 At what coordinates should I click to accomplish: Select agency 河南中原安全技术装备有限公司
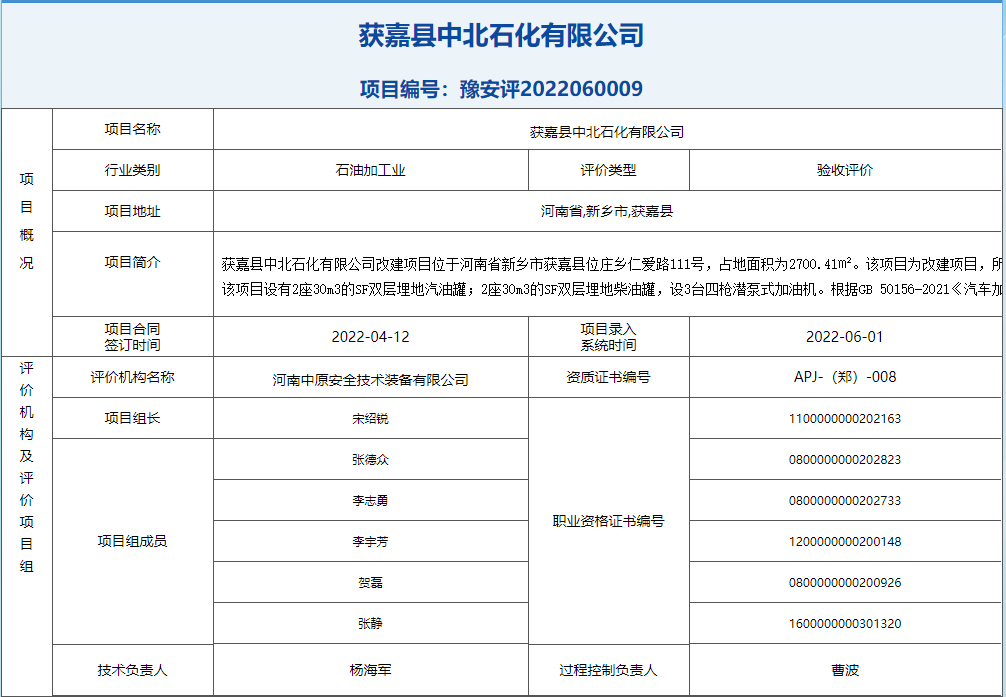tap(370, 380)
